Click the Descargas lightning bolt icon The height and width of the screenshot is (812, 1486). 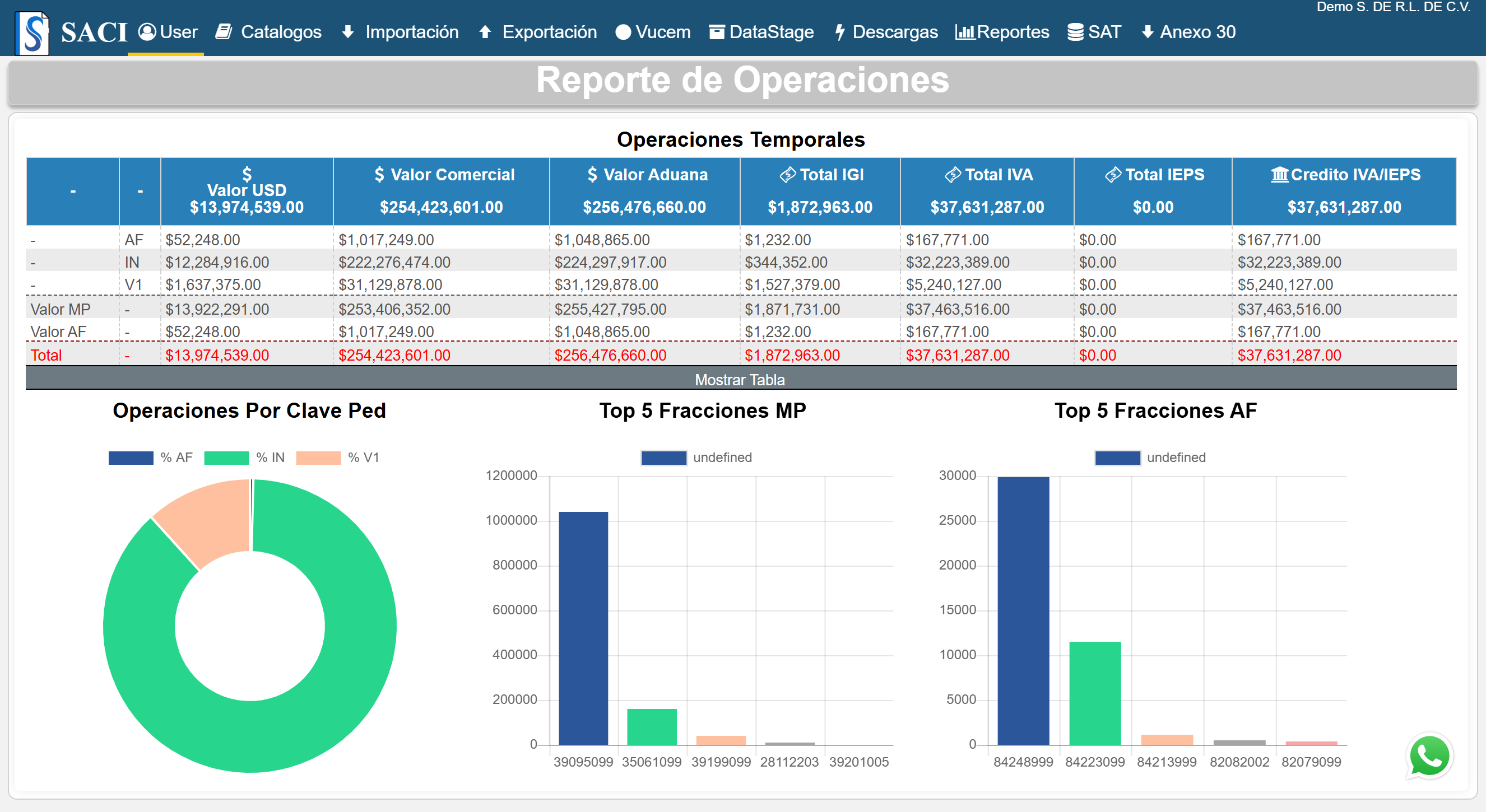pyautogui.click(x=840, y=32)
